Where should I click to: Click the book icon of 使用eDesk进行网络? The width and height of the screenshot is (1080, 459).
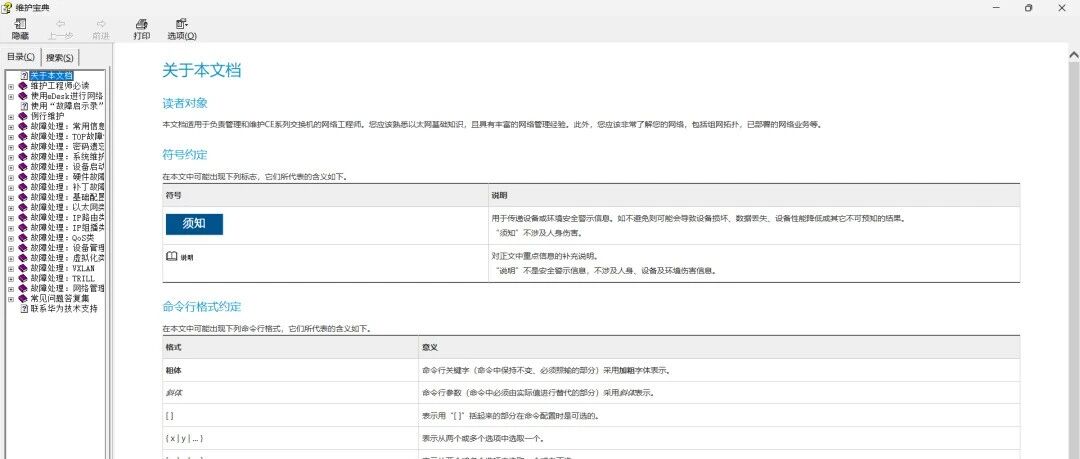pyautogui.click(x=23, y=96)
